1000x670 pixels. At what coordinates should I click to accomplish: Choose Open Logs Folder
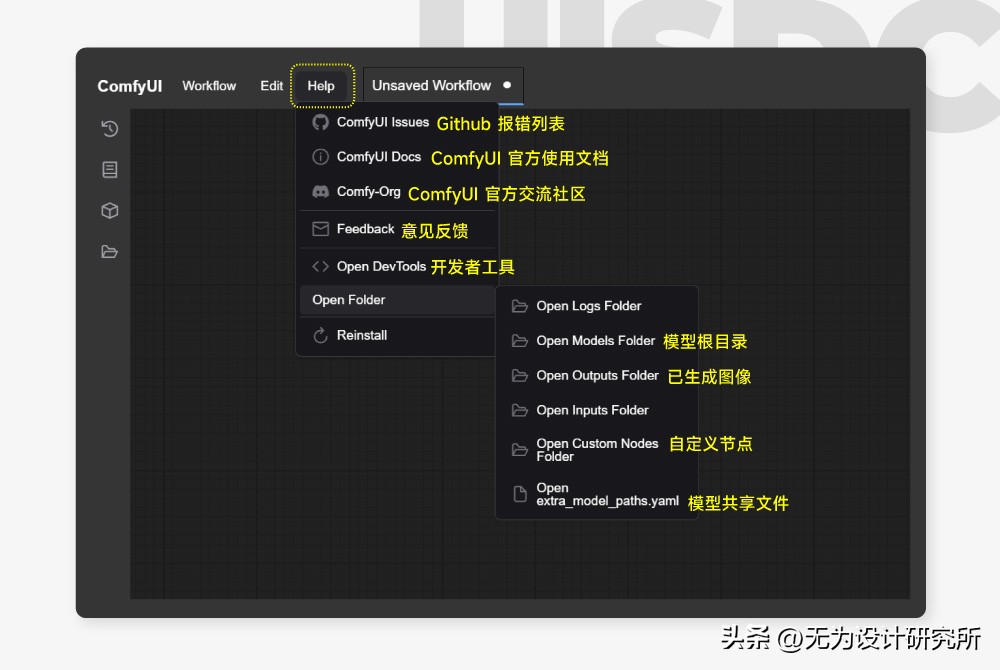[597, 307]
